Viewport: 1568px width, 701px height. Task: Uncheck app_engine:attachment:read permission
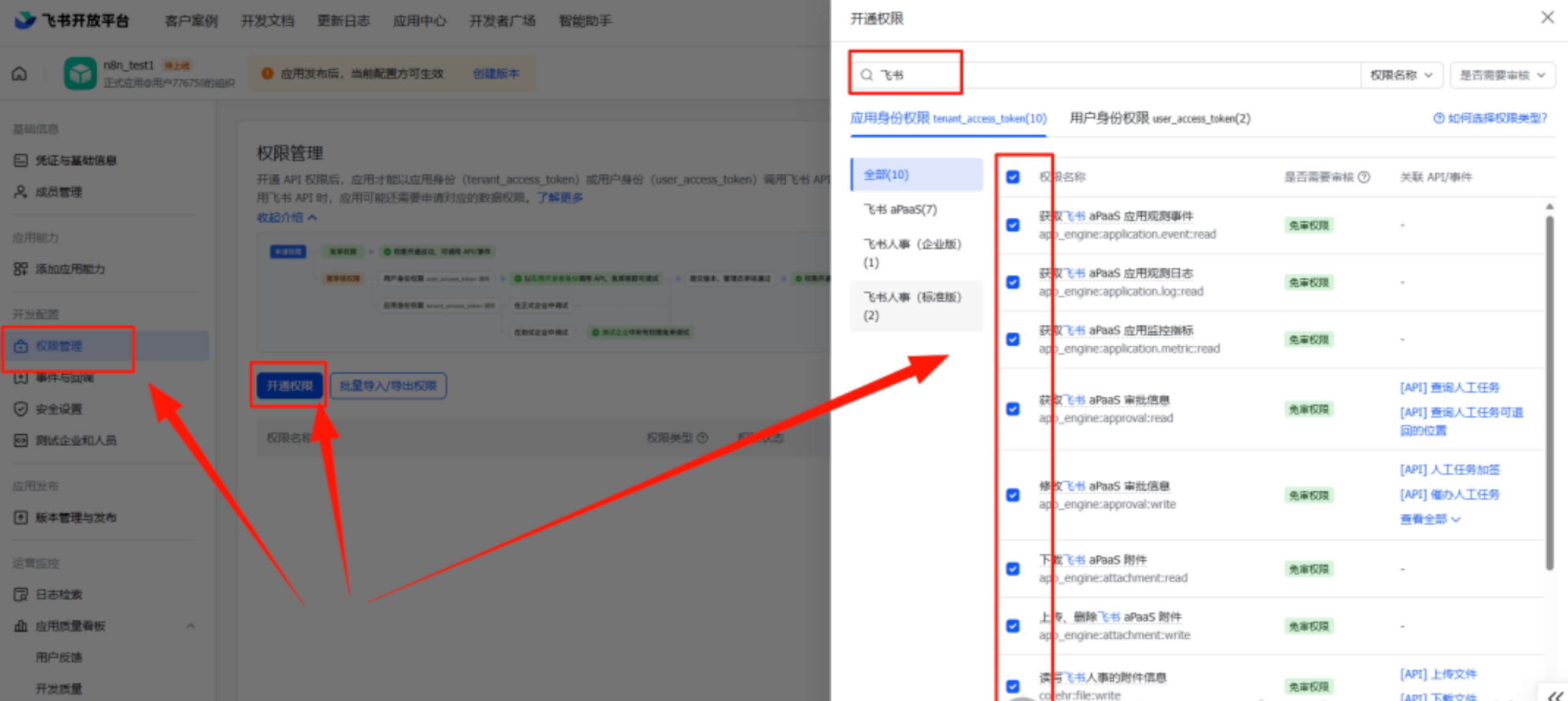point(1013,569)
